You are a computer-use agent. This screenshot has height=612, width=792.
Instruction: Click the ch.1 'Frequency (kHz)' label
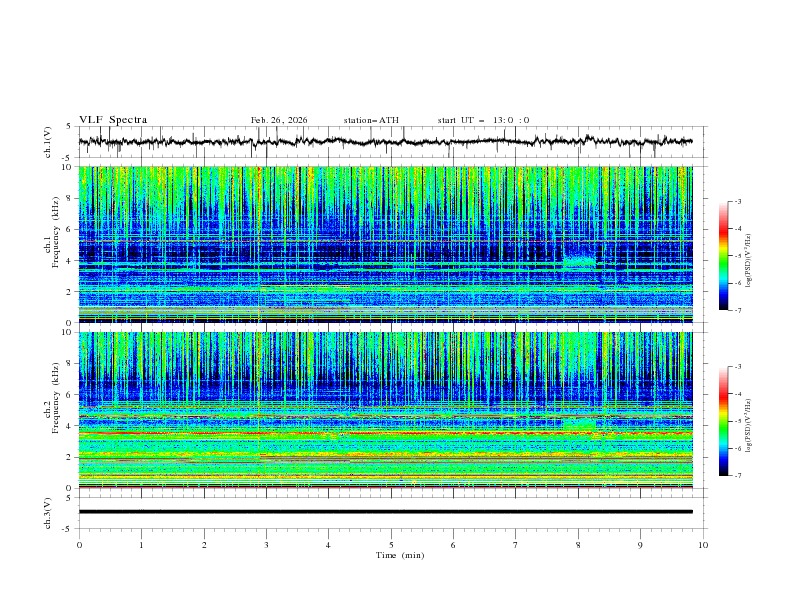click(56, 232)
